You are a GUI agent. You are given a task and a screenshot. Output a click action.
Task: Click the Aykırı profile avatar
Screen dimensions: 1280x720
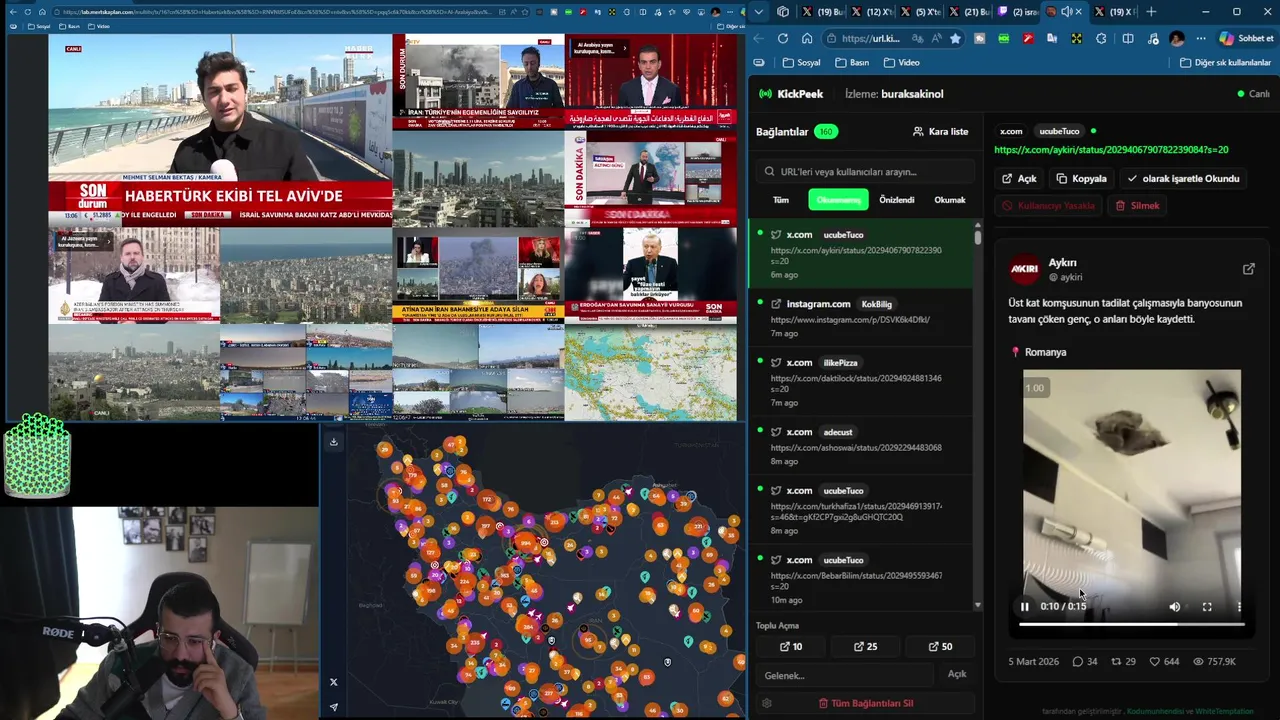[x=1024, y=269]
